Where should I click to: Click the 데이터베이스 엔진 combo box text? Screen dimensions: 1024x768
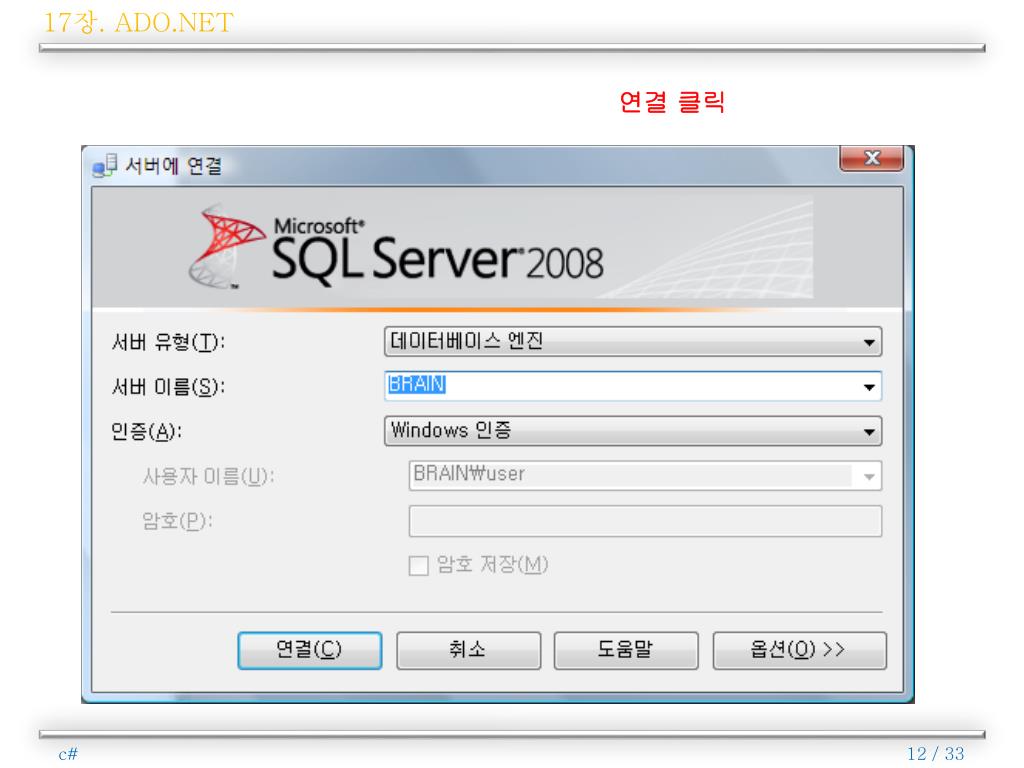coord(466,341)
